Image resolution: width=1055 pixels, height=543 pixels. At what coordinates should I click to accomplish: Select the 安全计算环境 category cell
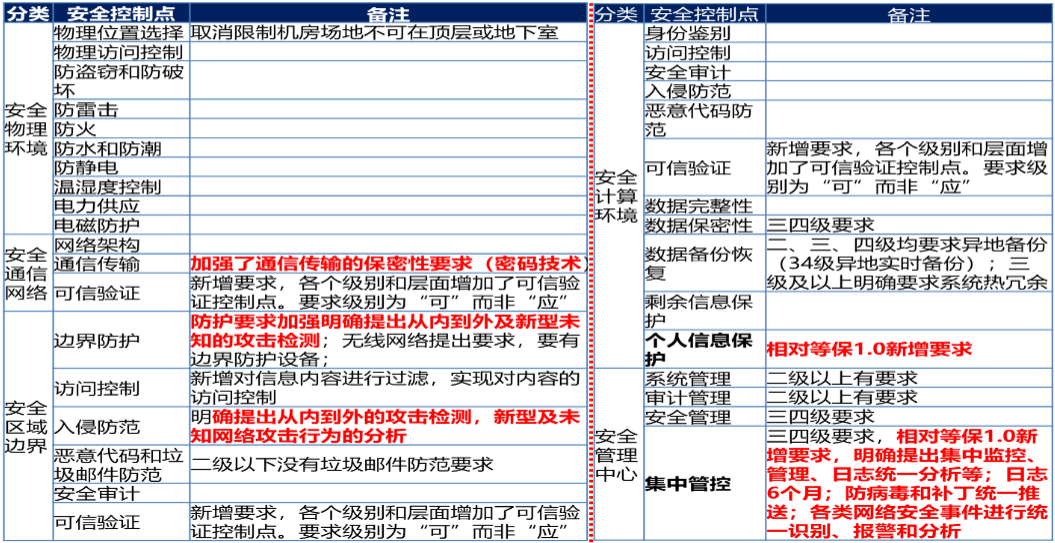pyautogui.click(x=618, y=196)
